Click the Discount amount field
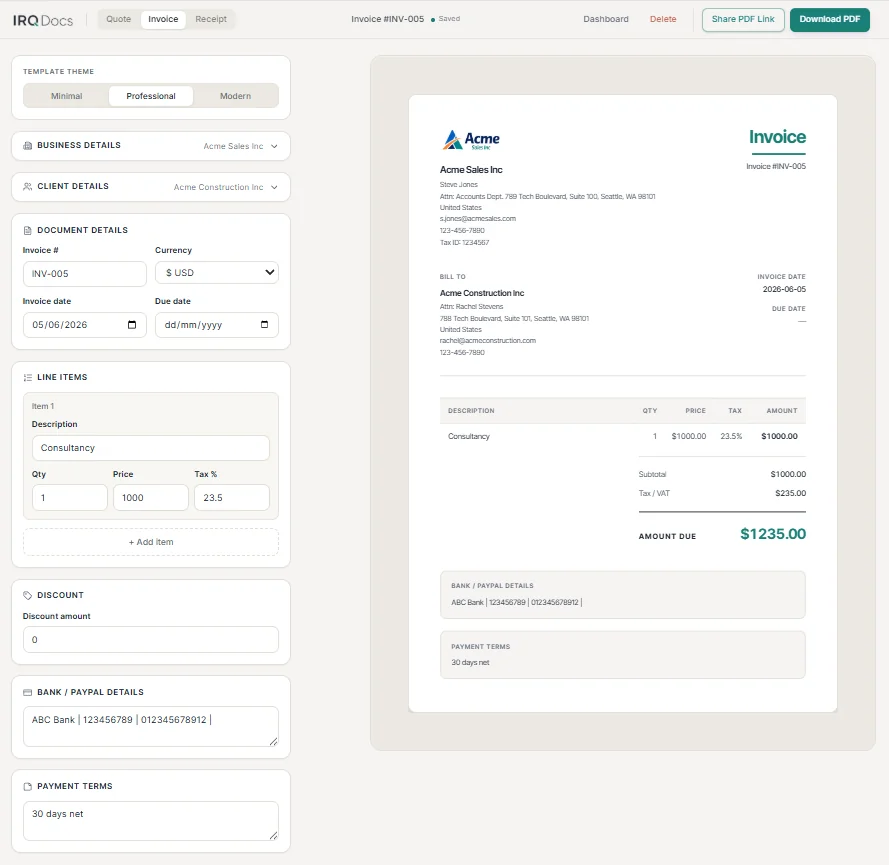 tap(151, 639)
